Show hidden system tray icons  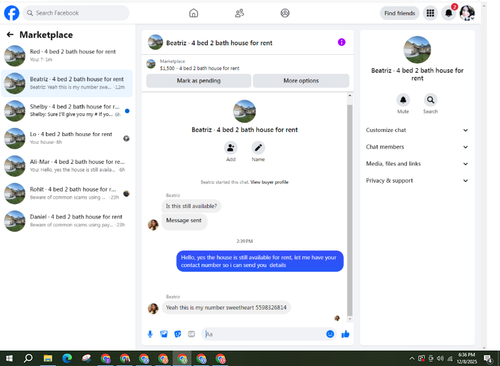click(412, 359)
